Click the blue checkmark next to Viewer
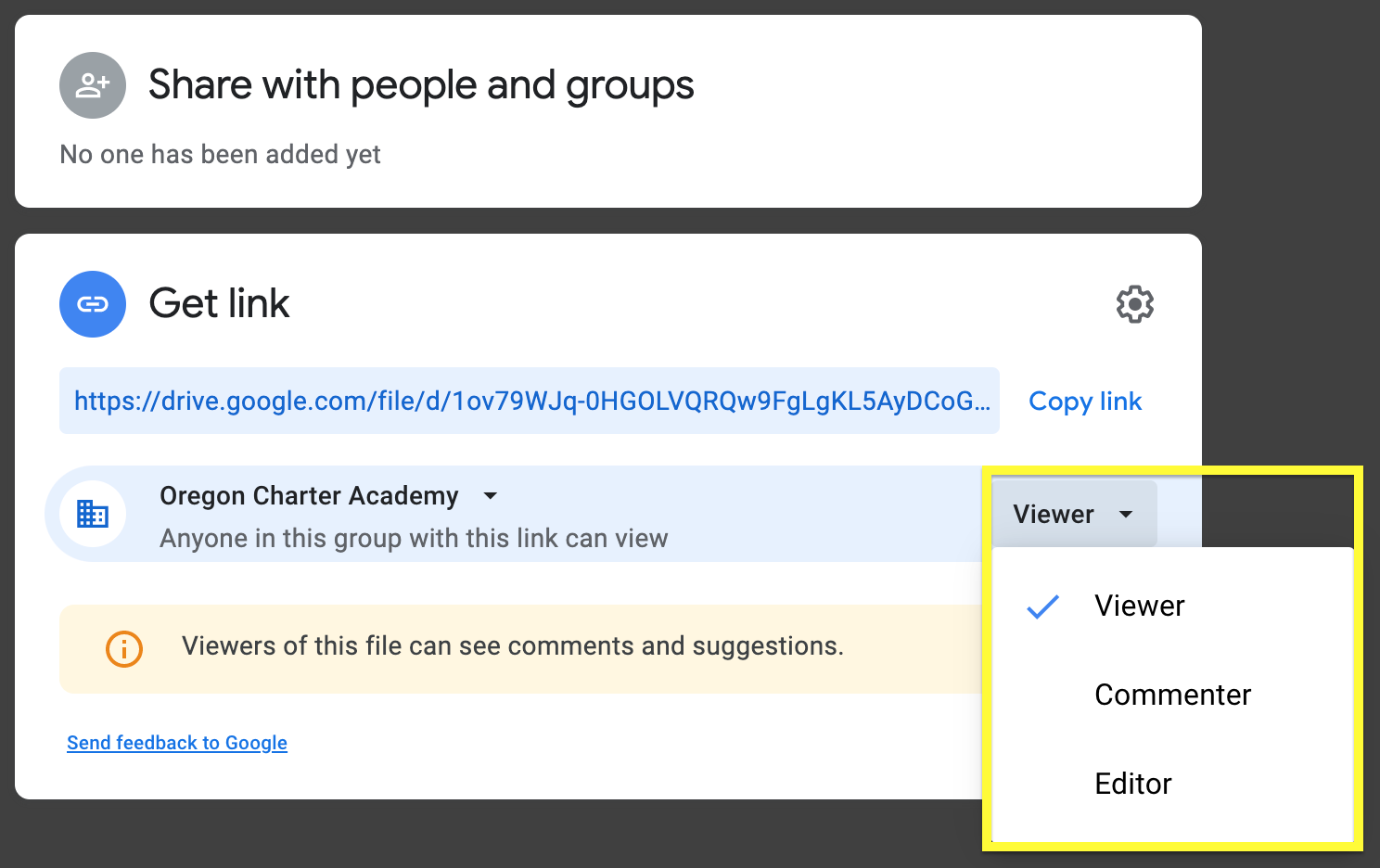1380x868 pixels. point(1043,606)
